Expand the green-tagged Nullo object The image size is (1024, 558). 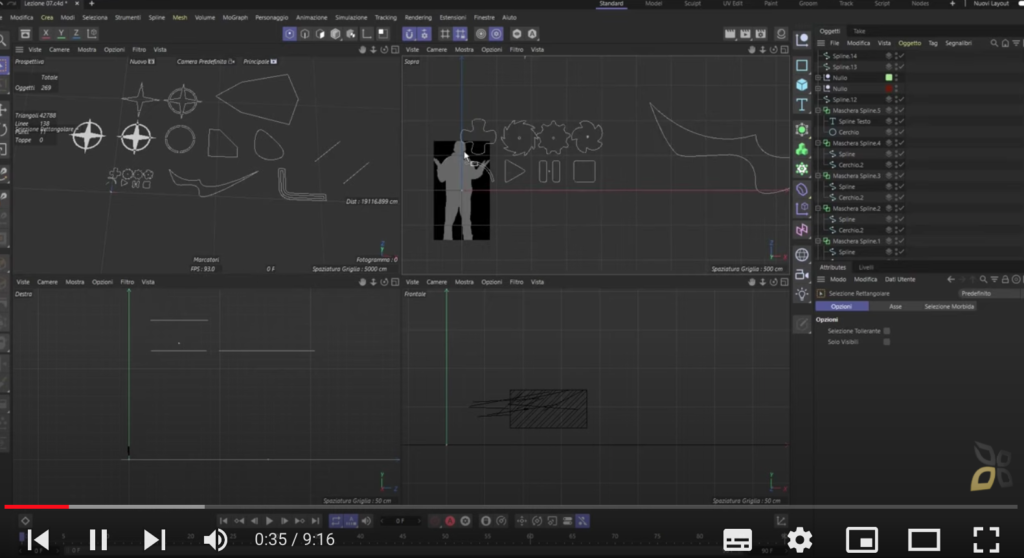click(818, 78)
